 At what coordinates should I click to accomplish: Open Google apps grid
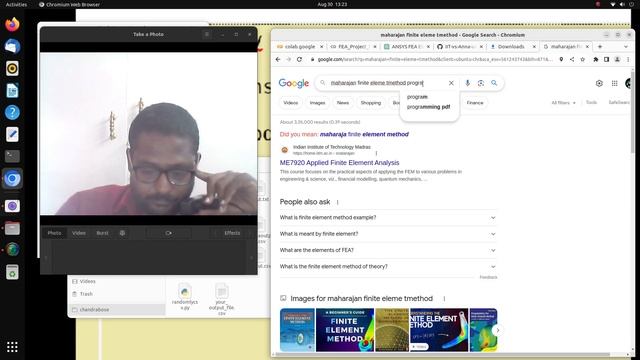[614, 83]
